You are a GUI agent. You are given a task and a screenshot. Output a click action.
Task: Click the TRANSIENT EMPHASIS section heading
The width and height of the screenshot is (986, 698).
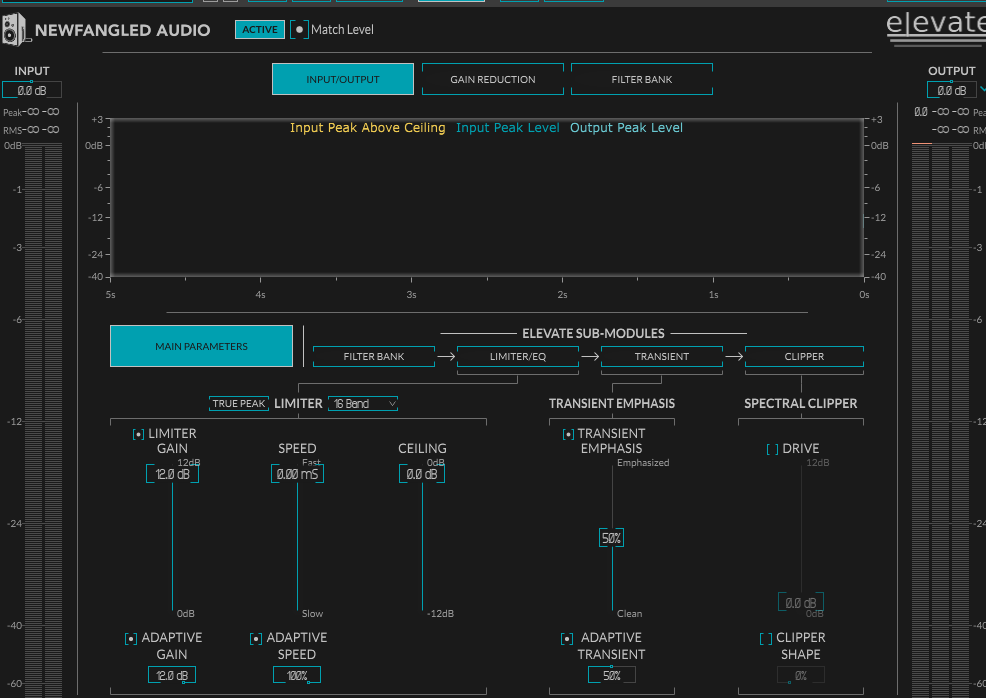pos(611,404)
